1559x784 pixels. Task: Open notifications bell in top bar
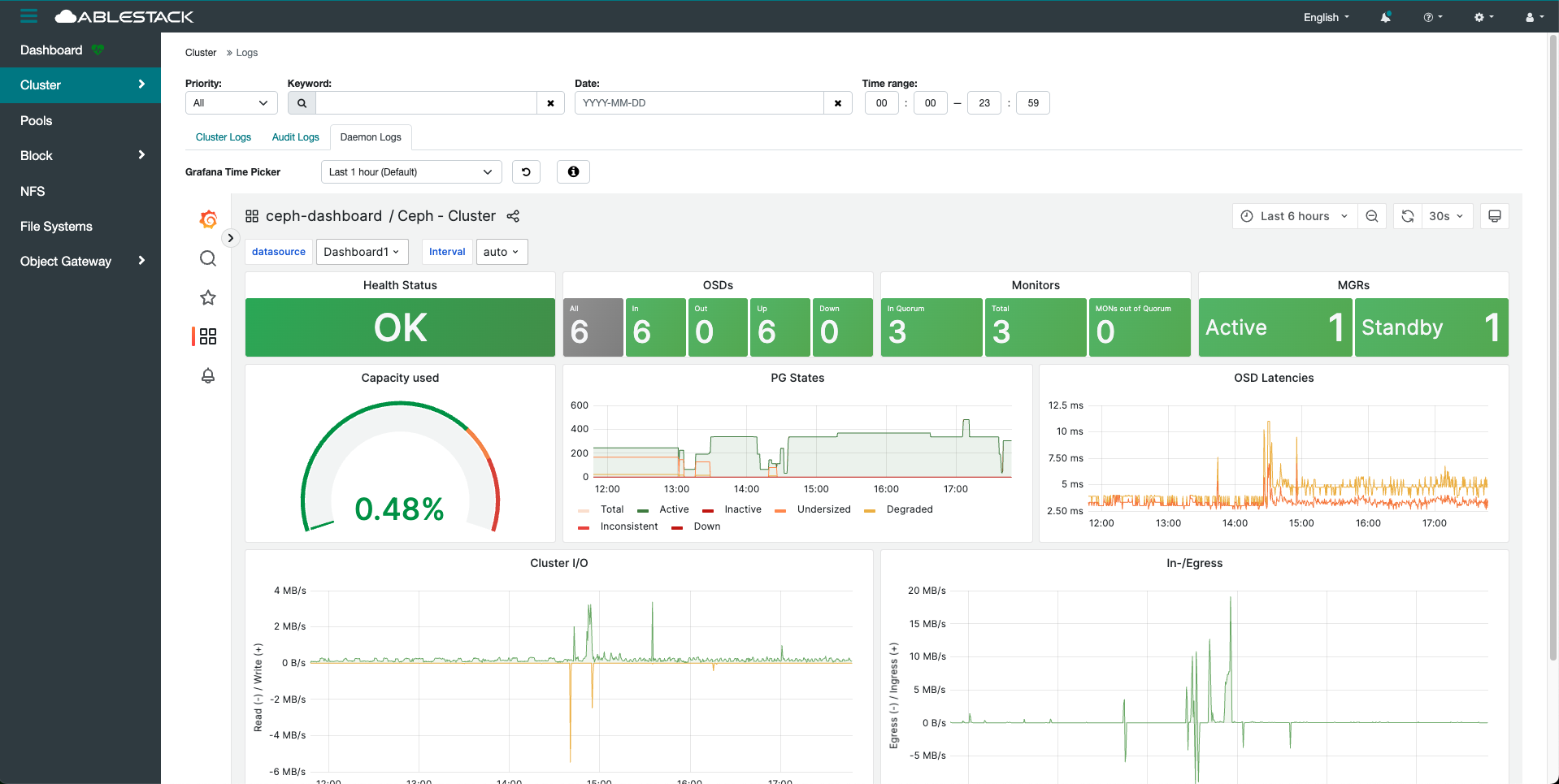pos(1385,17)
